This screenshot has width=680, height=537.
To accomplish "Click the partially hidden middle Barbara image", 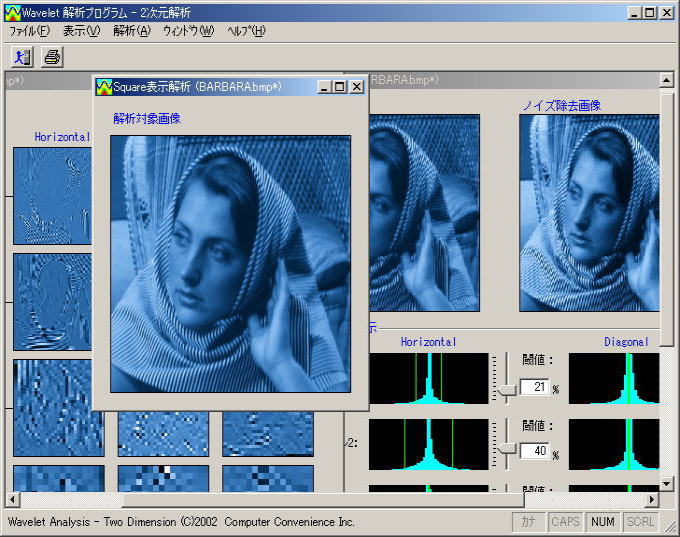I will tap(425, 213).
